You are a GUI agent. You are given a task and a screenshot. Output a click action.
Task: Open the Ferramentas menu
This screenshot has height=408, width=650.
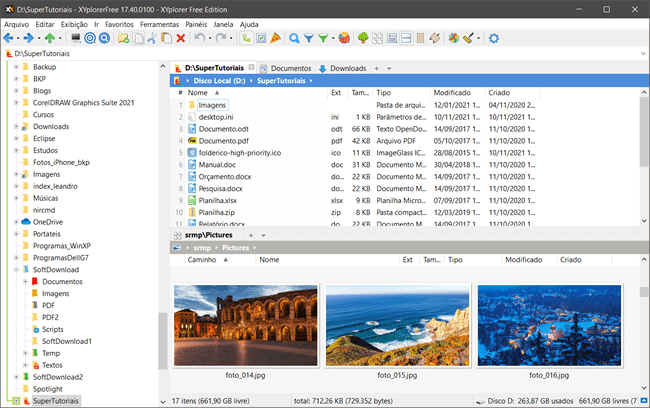160,24
